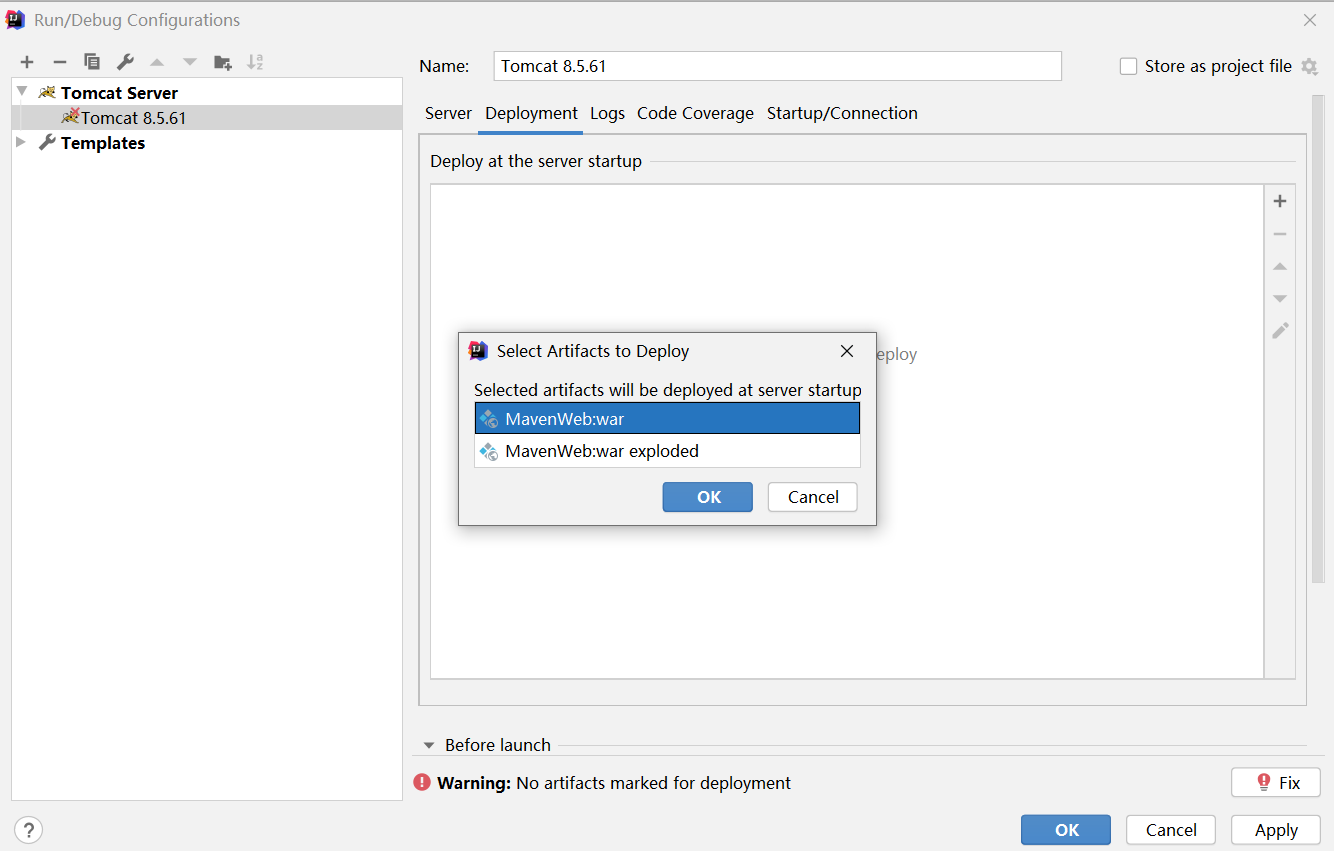Switch to Logs tab
Screen dimensions: 1334x851
(x=607, y=113)
